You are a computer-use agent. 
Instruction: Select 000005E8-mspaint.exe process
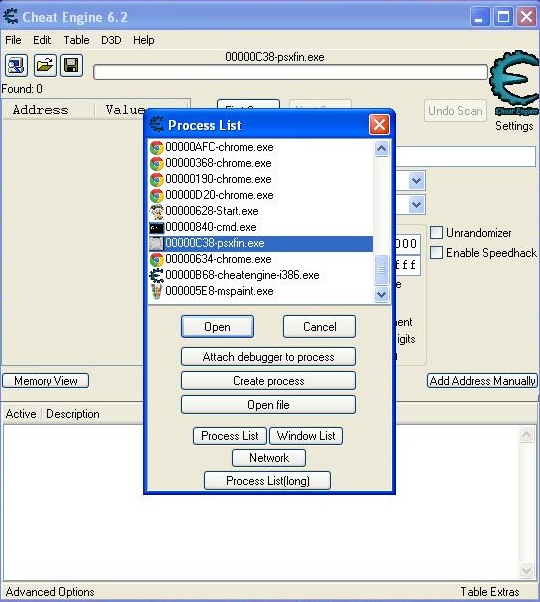click(261, 291)
